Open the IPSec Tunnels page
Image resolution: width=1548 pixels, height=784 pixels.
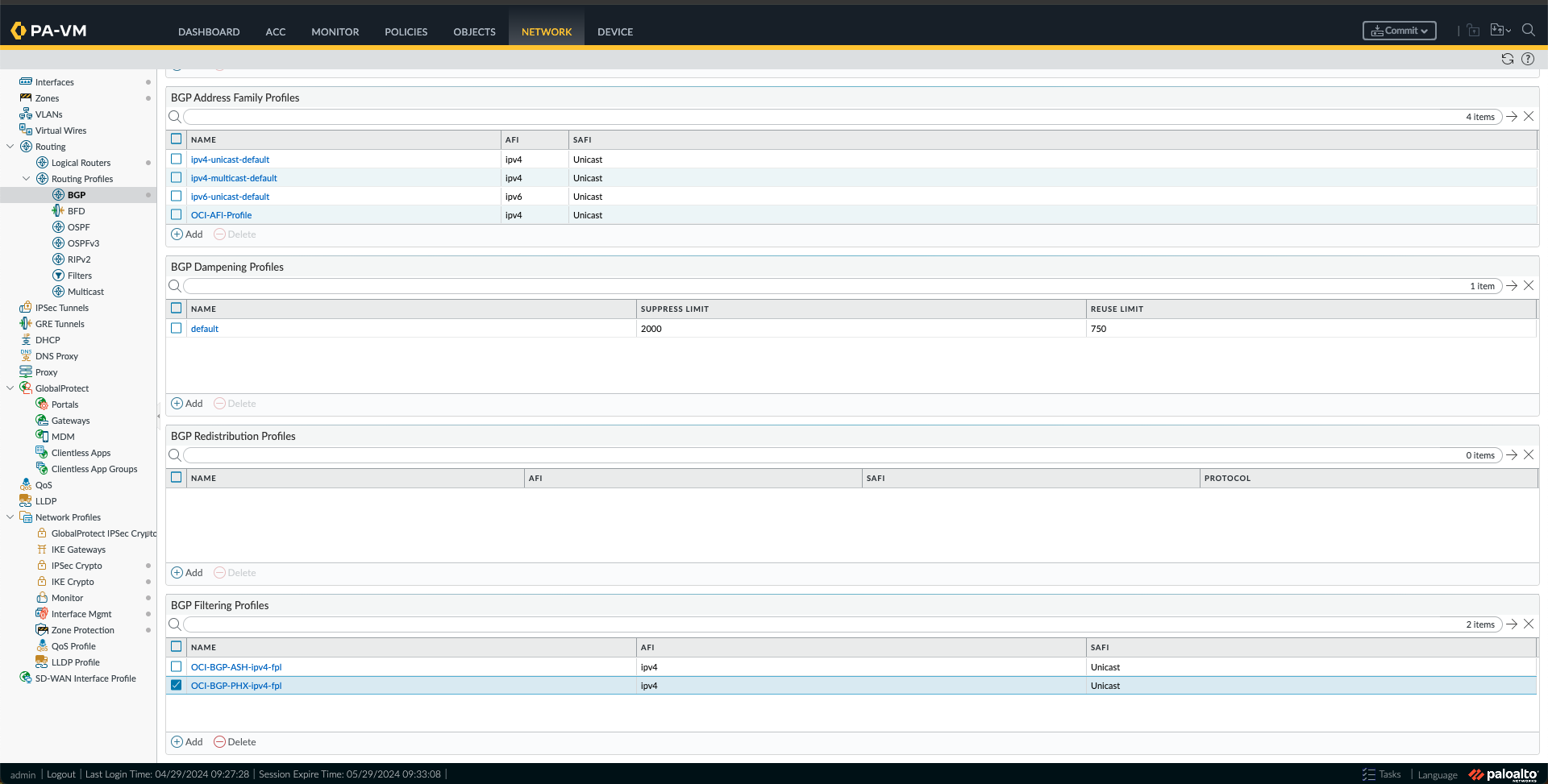click(61, 307)
